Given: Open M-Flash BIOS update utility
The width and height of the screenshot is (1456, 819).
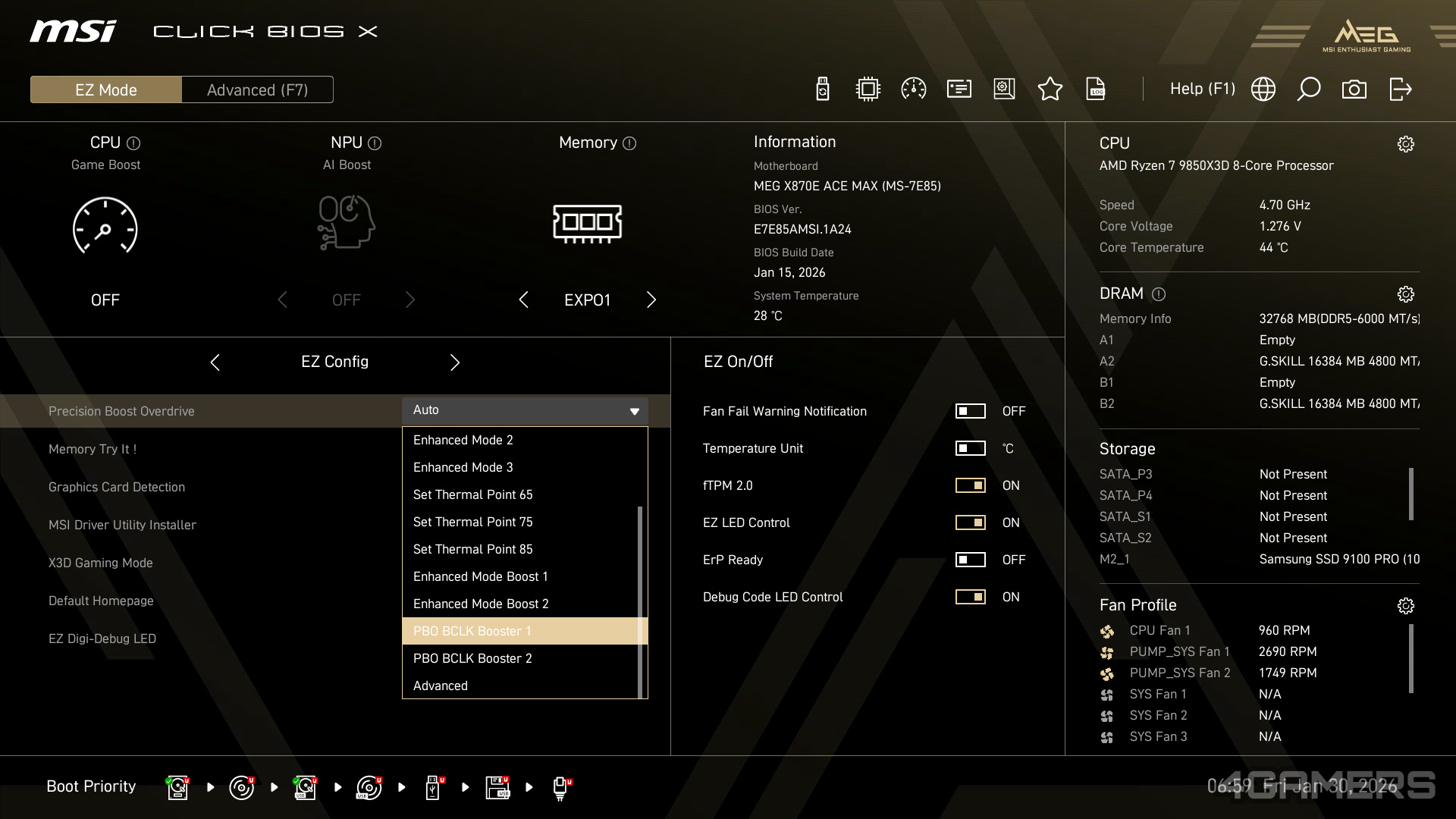Looking at the screenshot, I should tap(821, 89).
